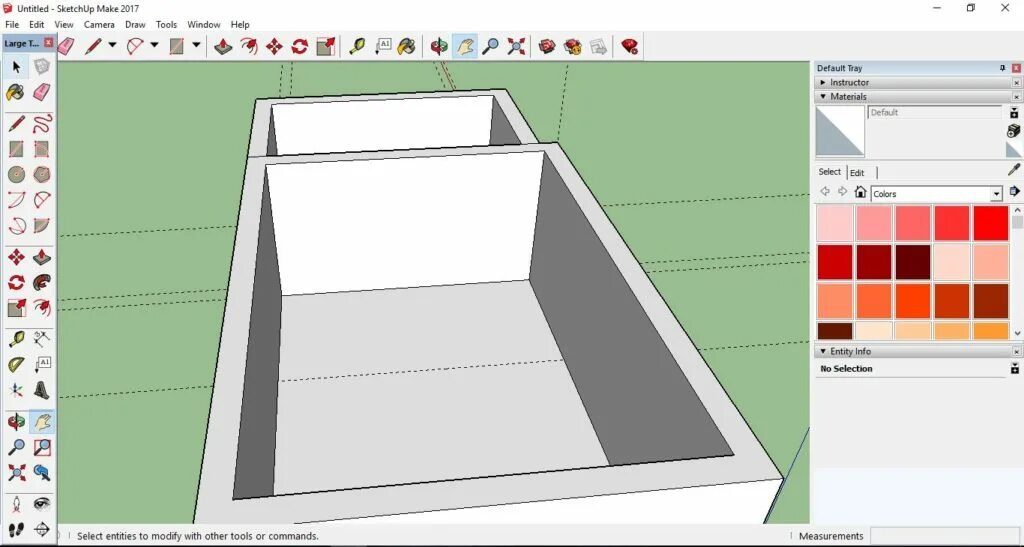Activate the Look Around eye tool
The height and width of the screenshot is (547, 1024).
42,504
